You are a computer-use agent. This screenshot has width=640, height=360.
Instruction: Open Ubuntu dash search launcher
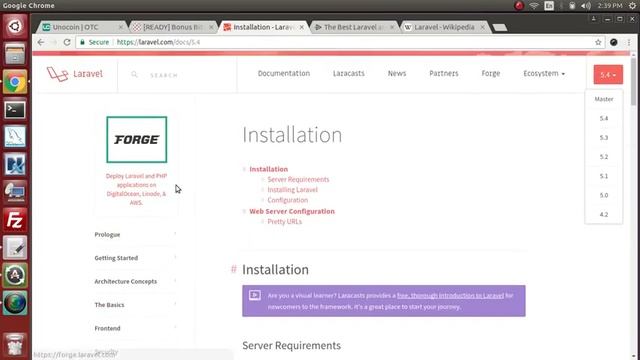coord(15,27)
